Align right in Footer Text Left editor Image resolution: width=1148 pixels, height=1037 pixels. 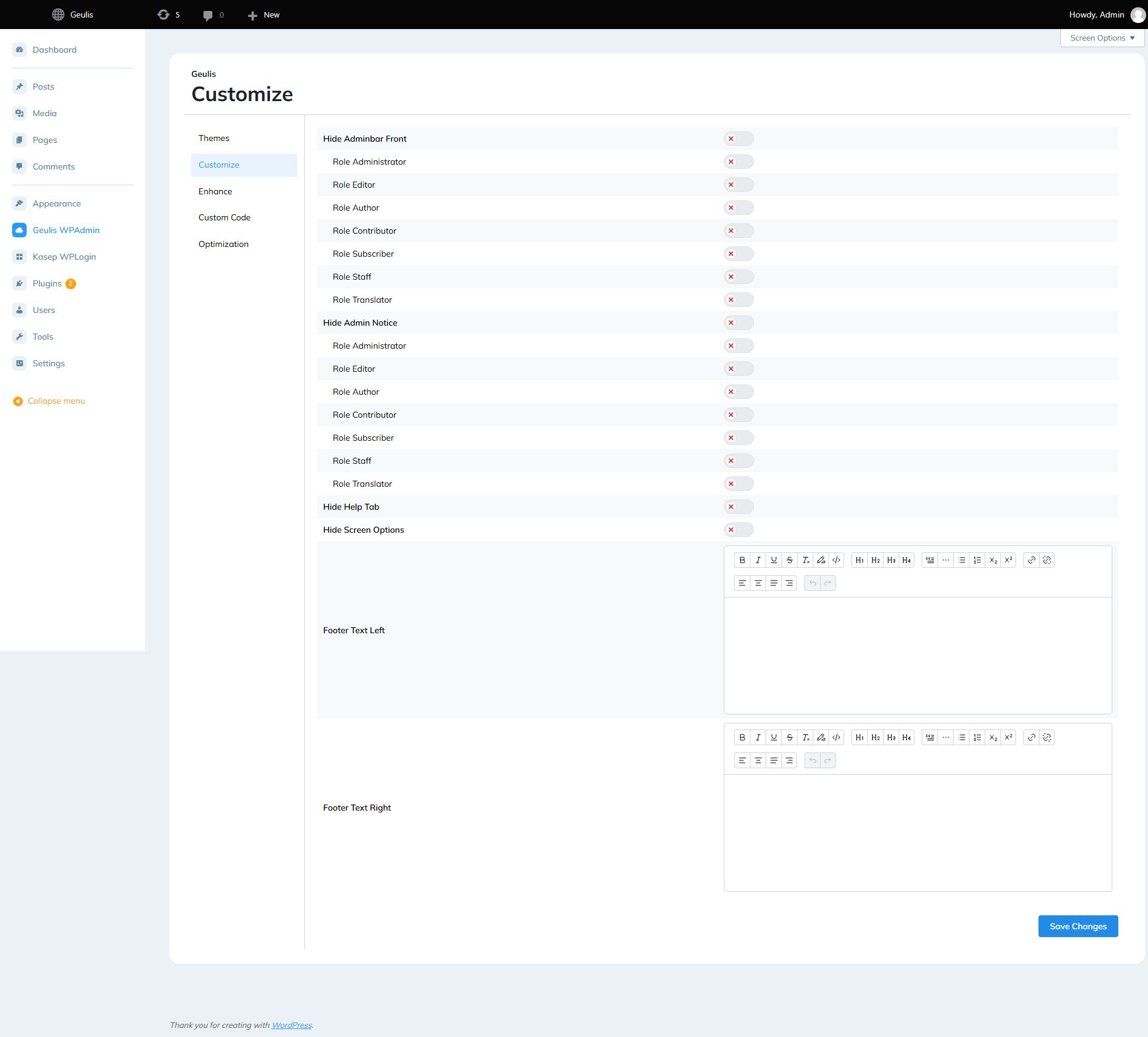pyautogui.click(x=789, y=583)
